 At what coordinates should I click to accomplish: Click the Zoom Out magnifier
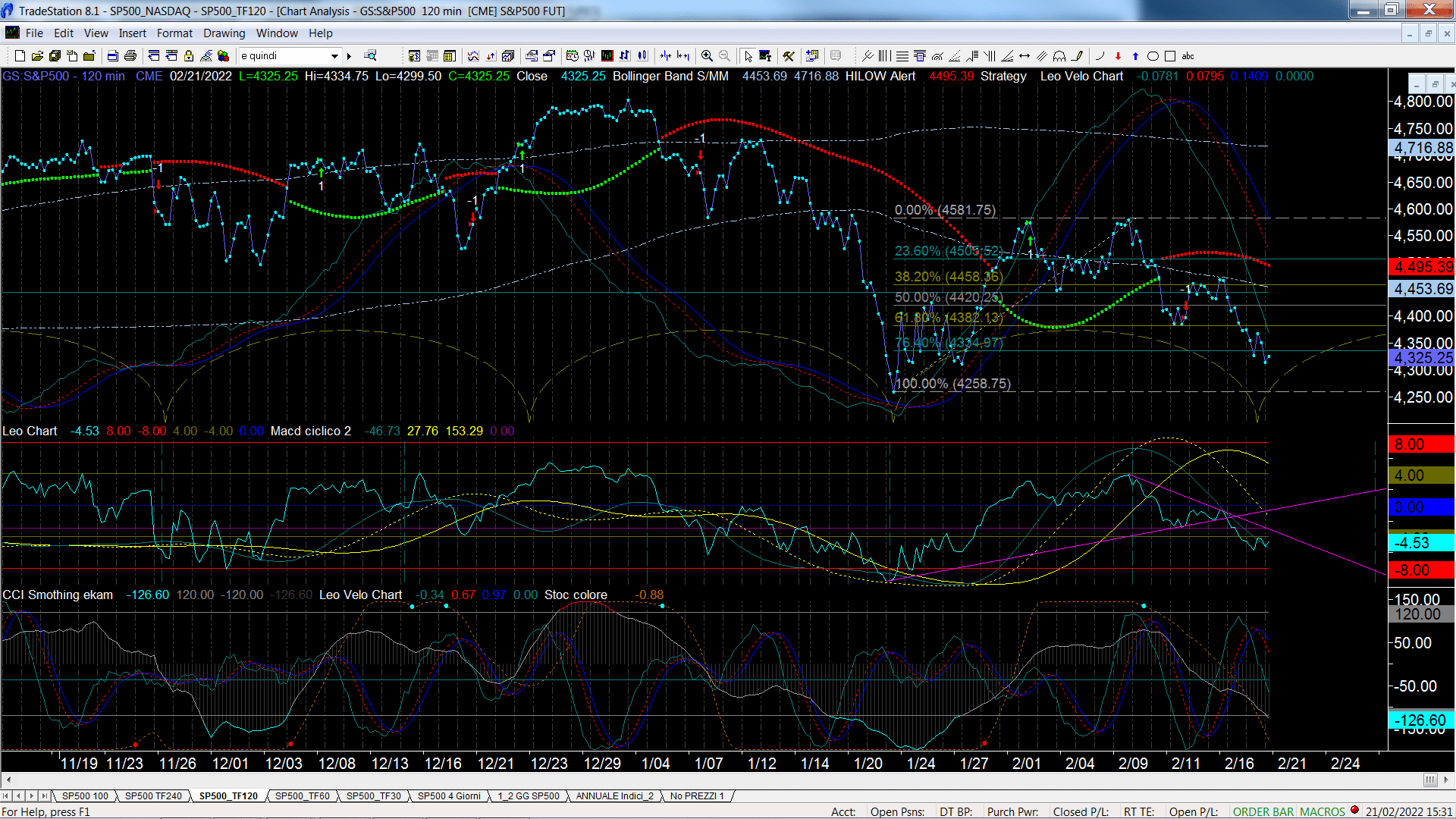[724, 56]
